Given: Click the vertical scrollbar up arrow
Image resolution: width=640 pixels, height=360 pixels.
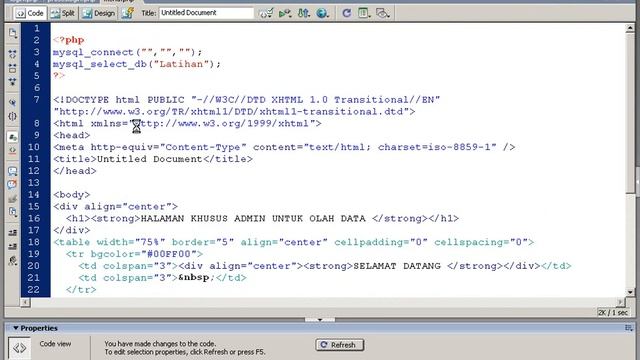Looking at the screenshot, I should tap(630, 28).
